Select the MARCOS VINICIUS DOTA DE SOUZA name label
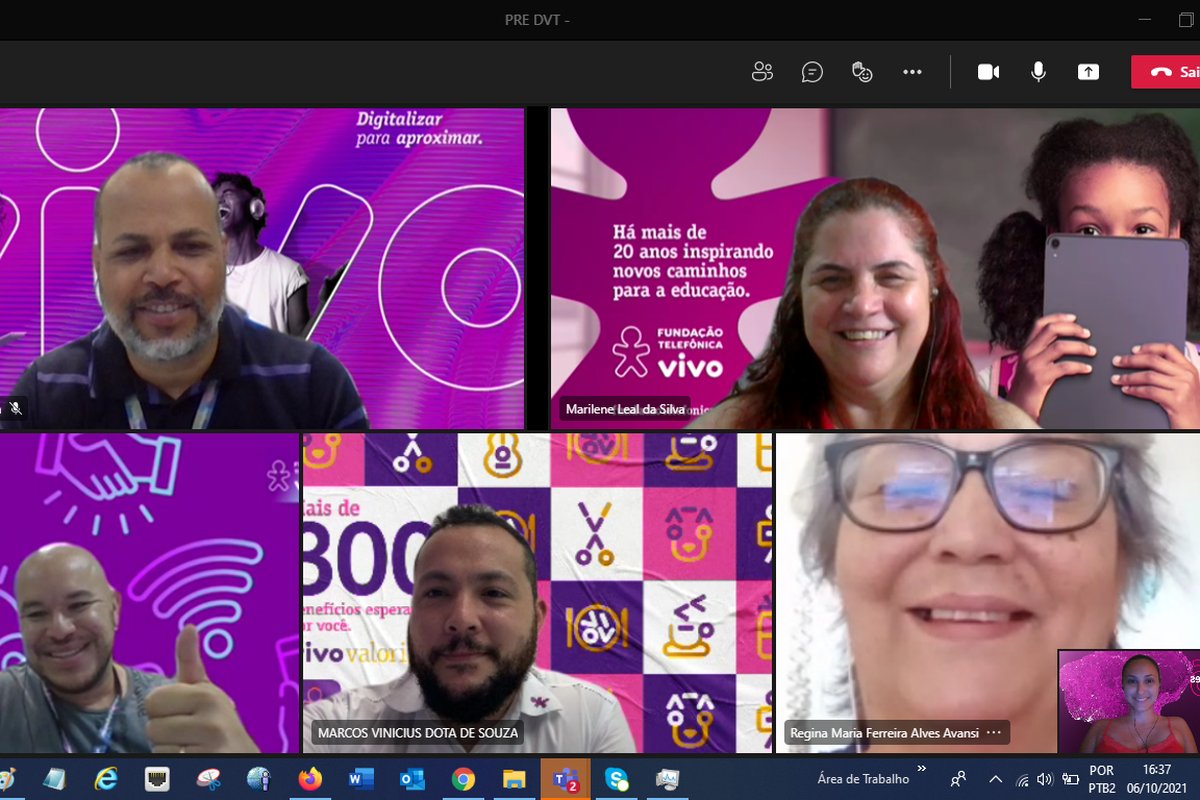This screenshot has height=800, width=1200. [418, 733]
